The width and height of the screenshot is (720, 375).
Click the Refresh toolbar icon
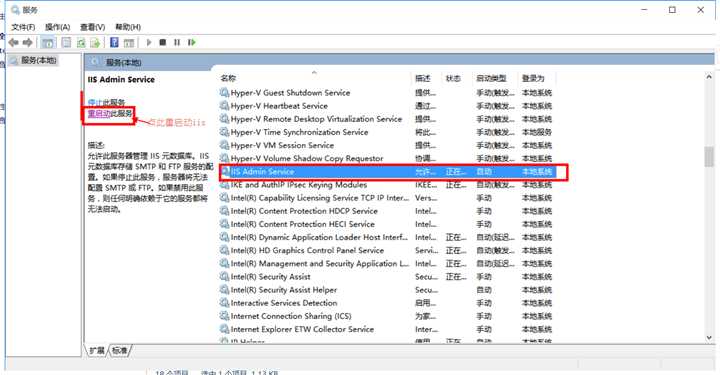point(81,43)
